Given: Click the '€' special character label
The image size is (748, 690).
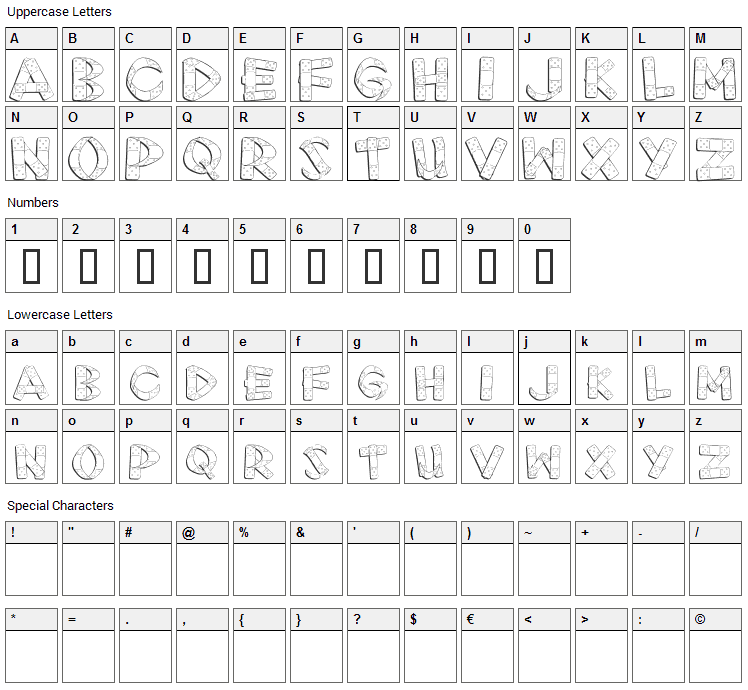Looking at the screenshot, I should [x=488, y=619].
